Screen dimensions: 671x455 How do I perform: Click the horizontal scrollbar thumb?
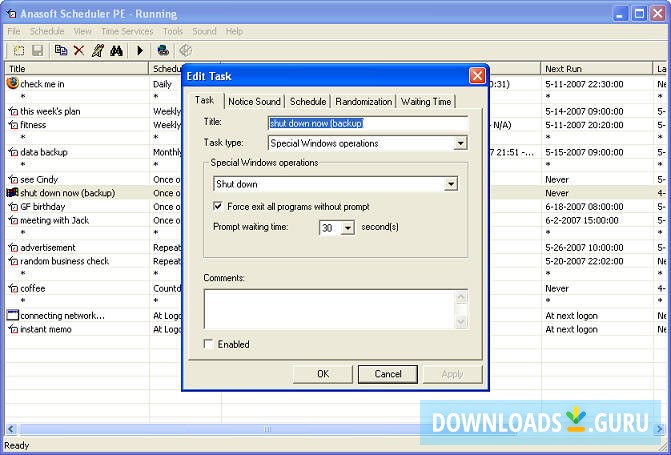[x=267, y=429]
